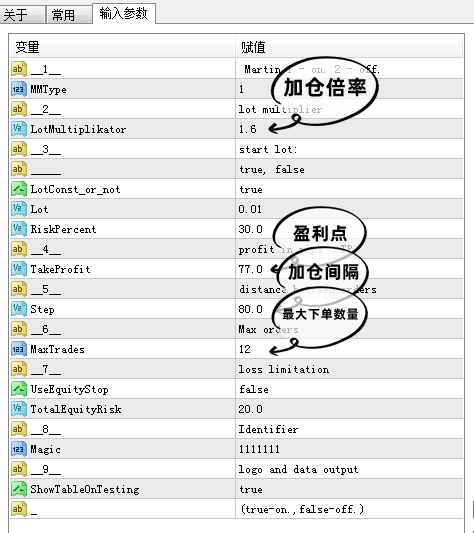Image resolution: width=474 pixels, height=533 pixels.
Task: Select the Step variable name
Action: pyautogui.click(x=42, y=310)
